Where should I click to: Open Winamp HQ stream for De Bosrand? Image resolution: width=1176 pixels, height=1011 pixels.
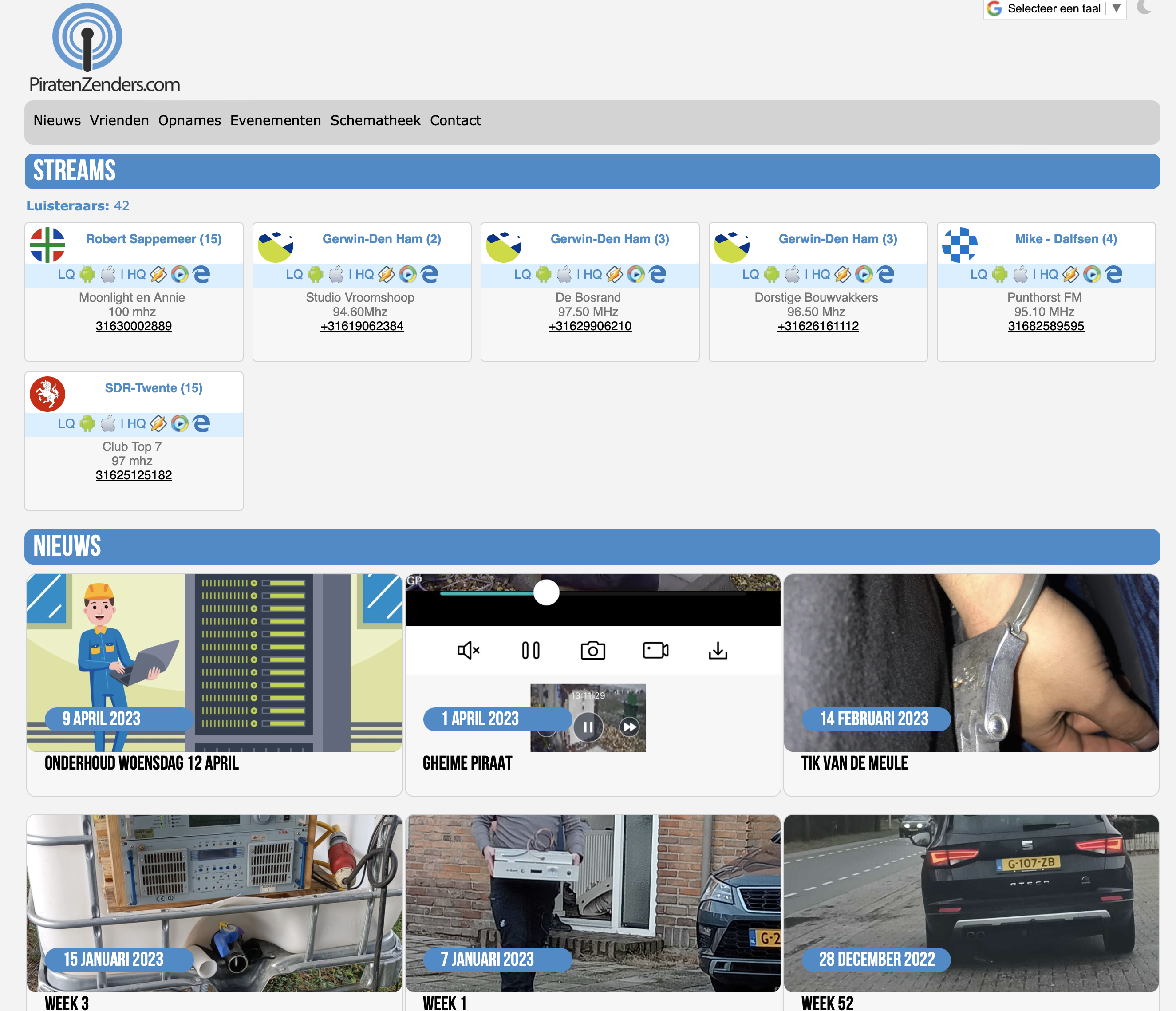click(x=614, y=275)
